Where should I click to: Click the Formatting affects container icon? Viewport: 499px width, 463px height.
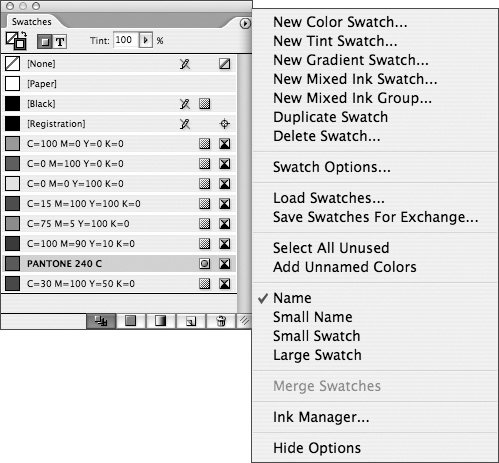45,42
